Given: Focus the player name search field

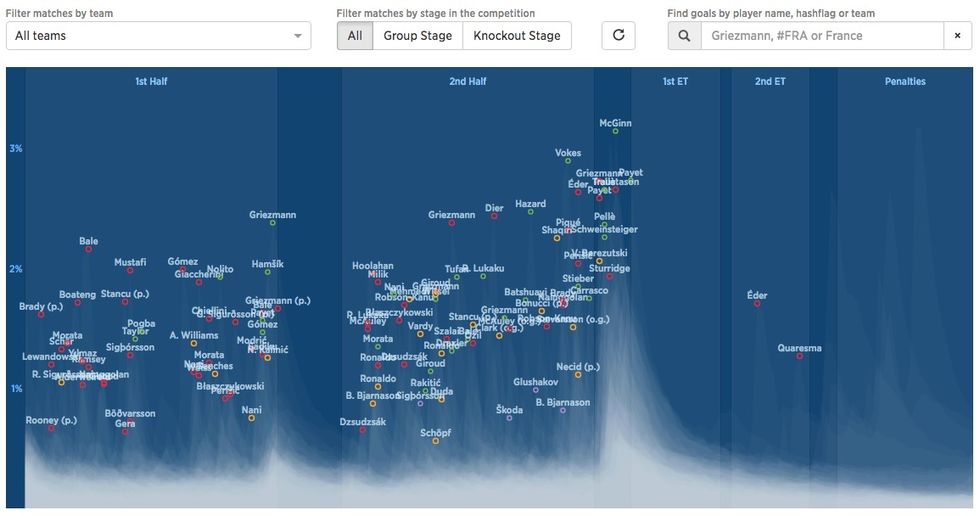Looking at the screenshot, I should pos(822,36).
